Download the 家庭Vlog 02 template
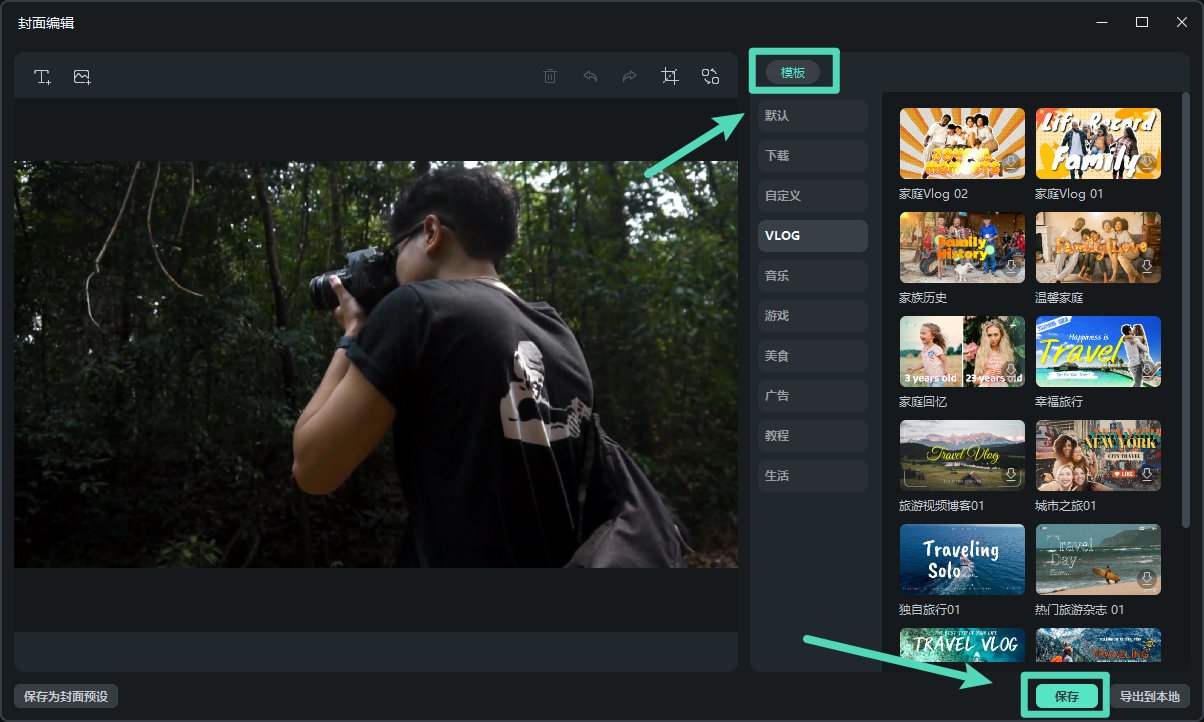This screenshot has height=722, width=1204. (x=1011, y=163)
